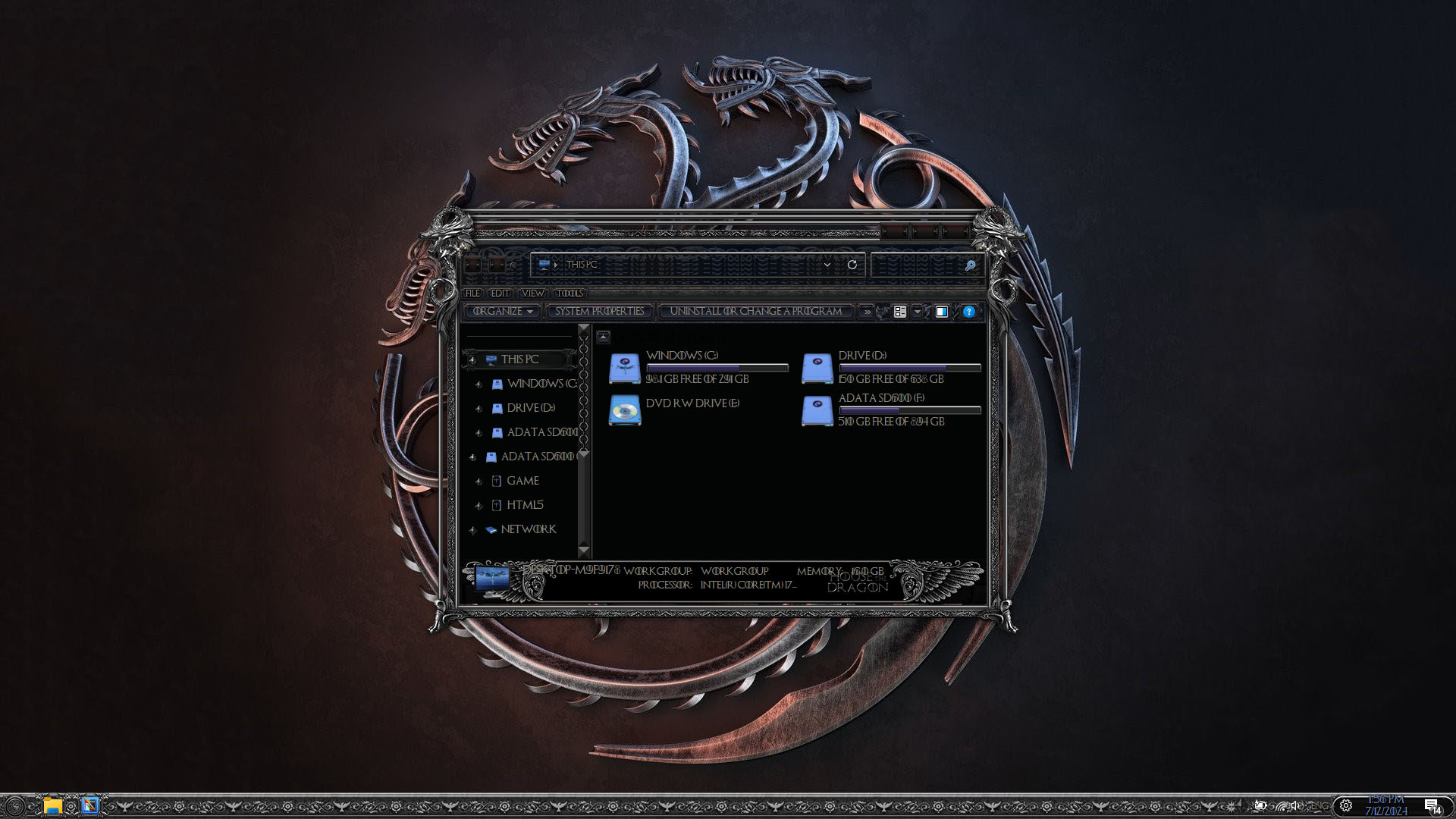
Task: Click the System Properties button
Action: (599, 312)
